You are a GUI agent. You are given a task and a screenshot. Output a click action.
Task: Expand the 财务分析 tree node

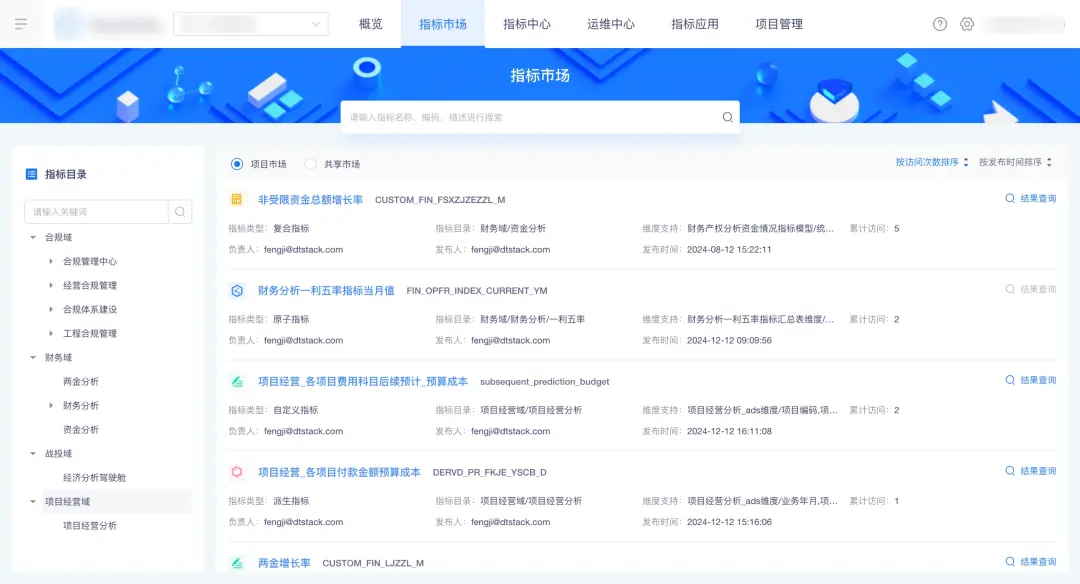tap(51, 406)
